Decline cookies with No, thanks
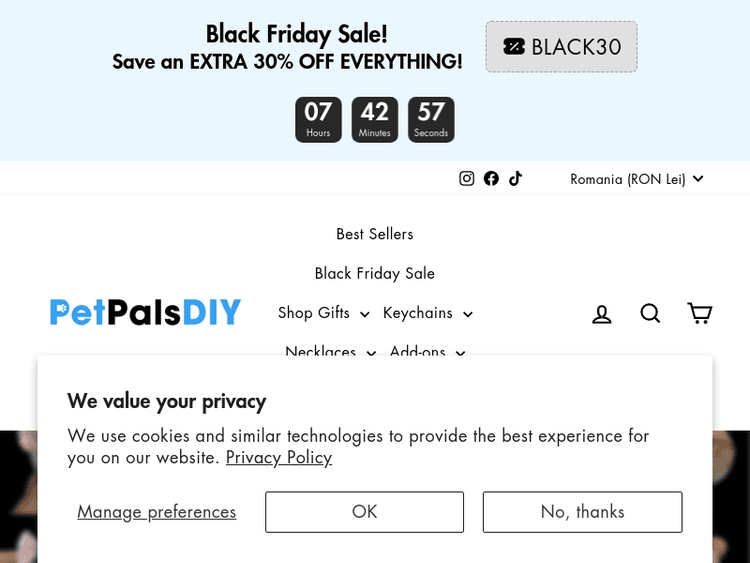 tap(582, 512)
